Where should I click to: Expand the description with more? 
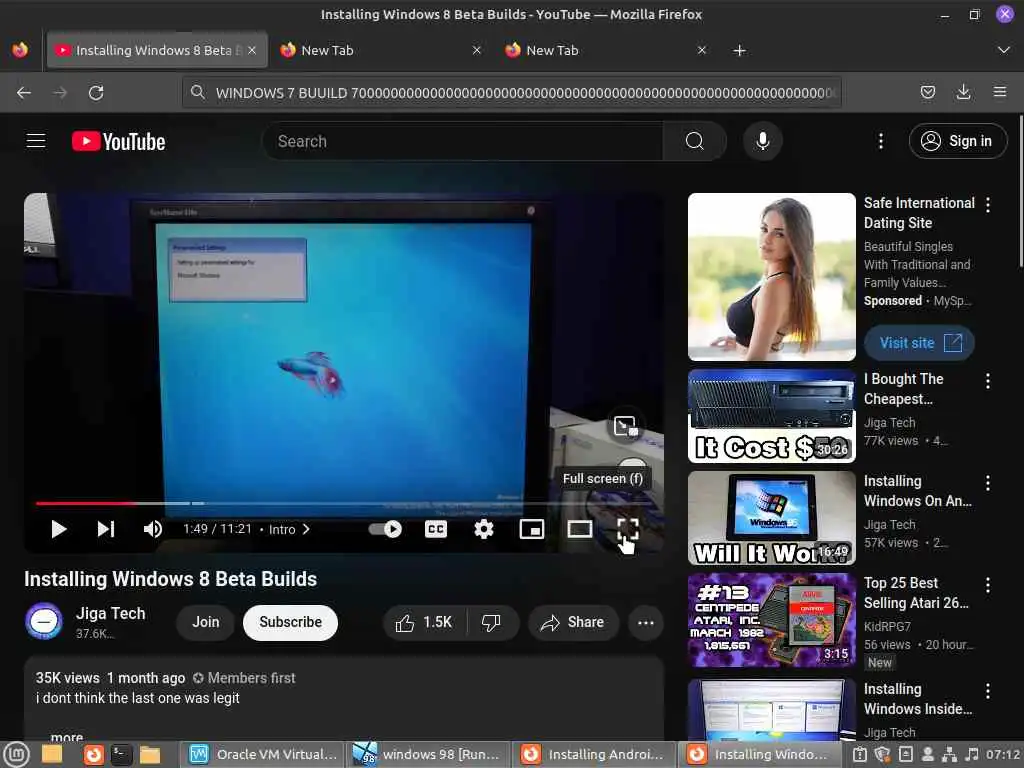tap(67, 737)
